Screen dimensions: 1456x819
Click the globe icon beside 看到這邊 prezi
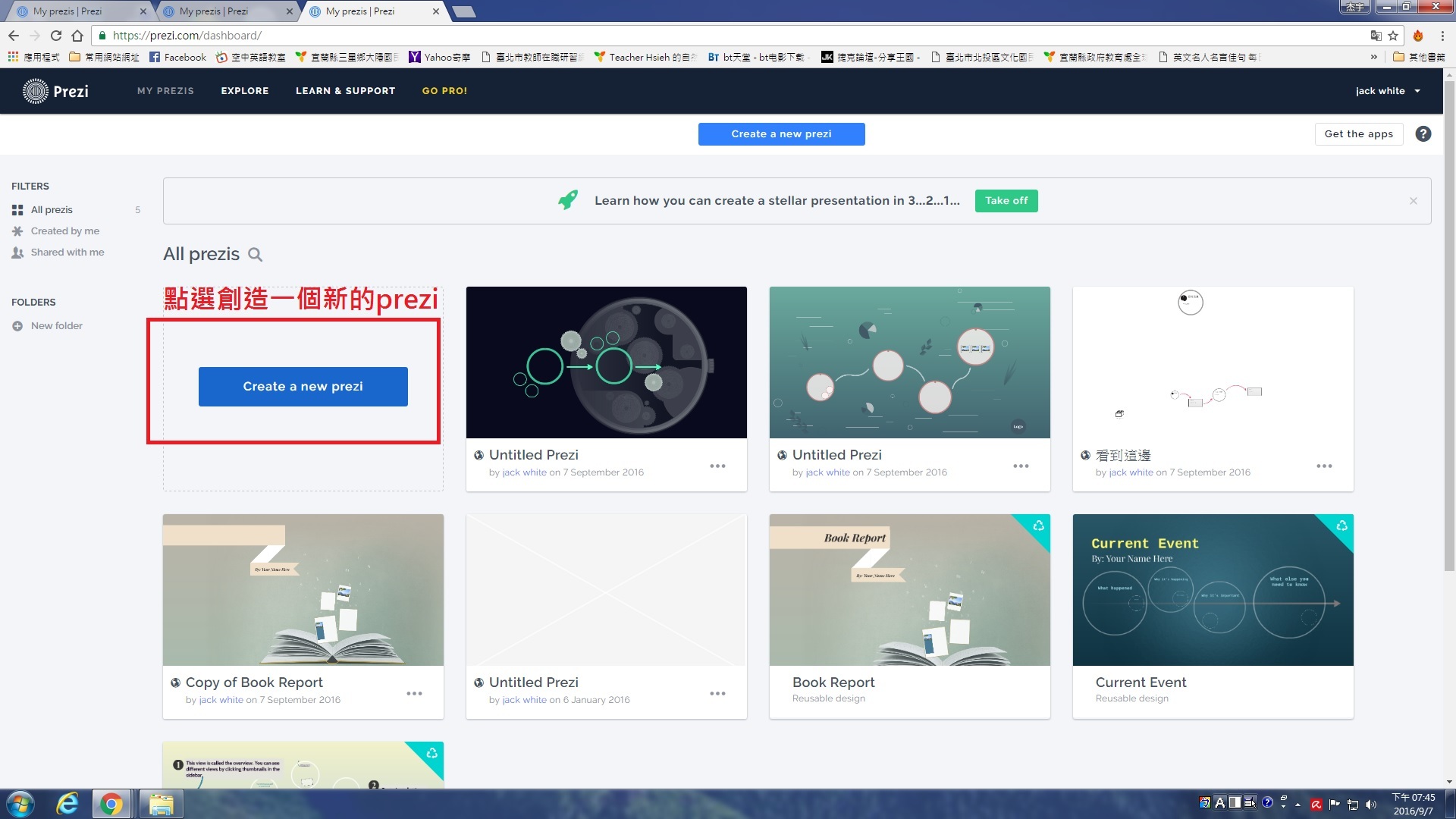1085,456
